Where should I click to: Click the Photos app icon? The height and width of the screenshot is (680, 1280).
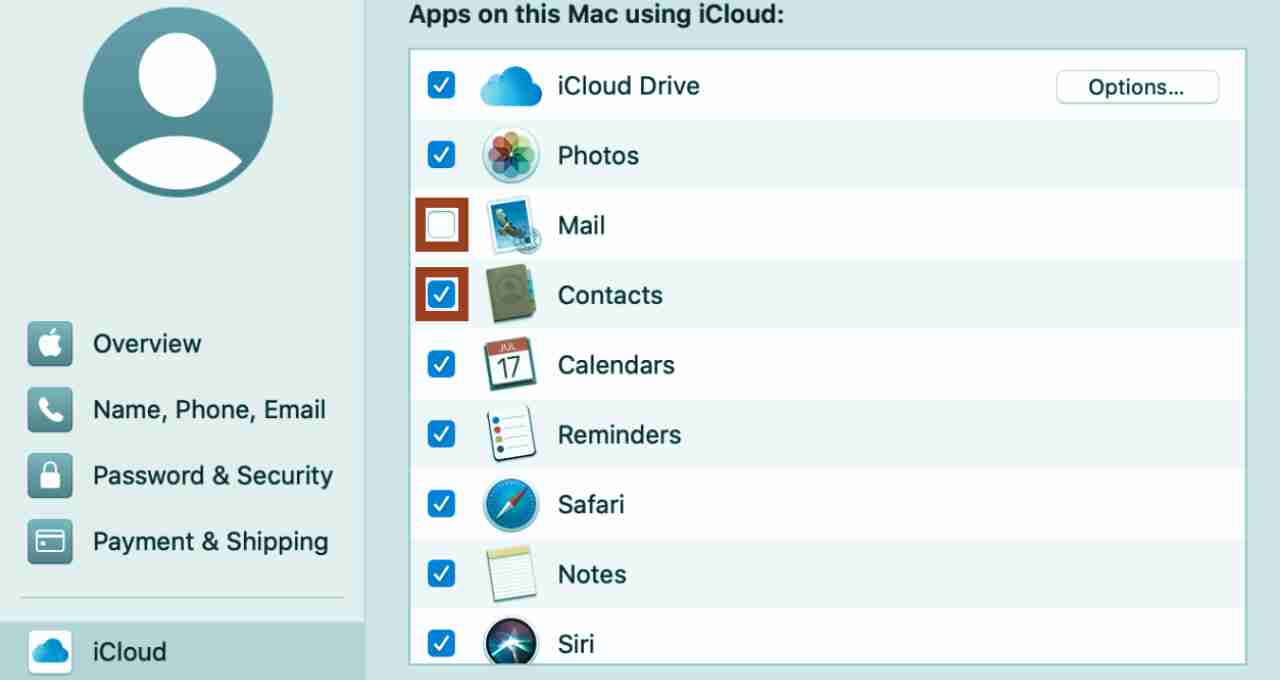(x=511, y=155)
